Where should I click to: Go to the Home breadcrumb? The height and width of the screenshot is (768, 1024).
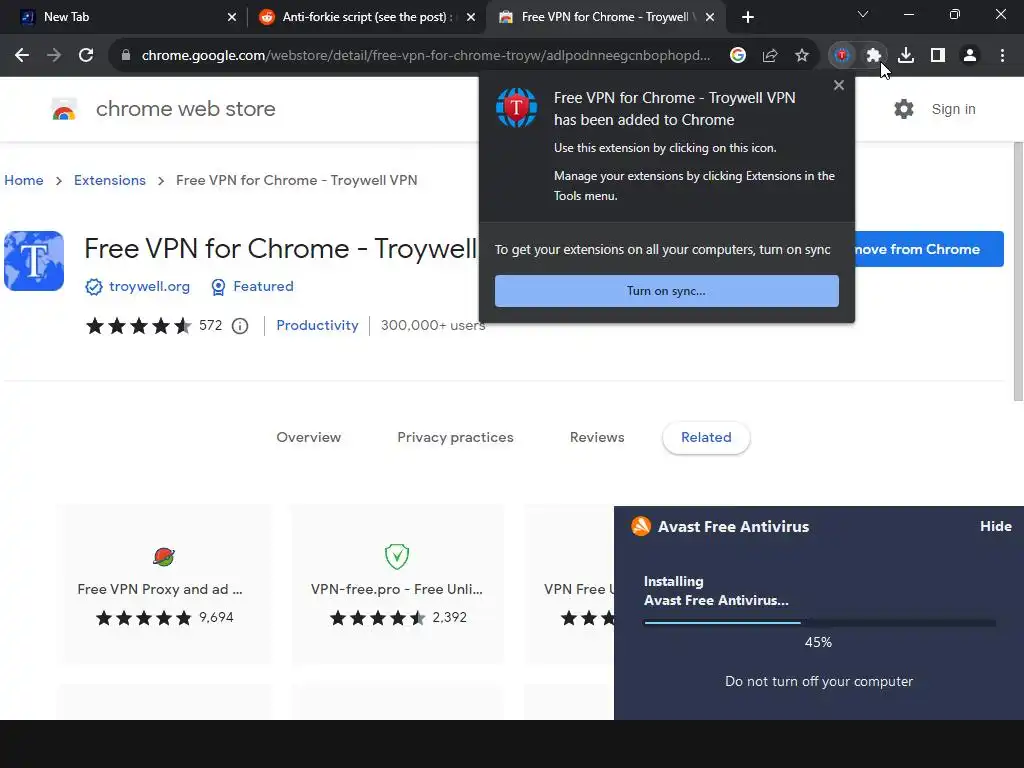pyautogui.click(x=24, y=180)
